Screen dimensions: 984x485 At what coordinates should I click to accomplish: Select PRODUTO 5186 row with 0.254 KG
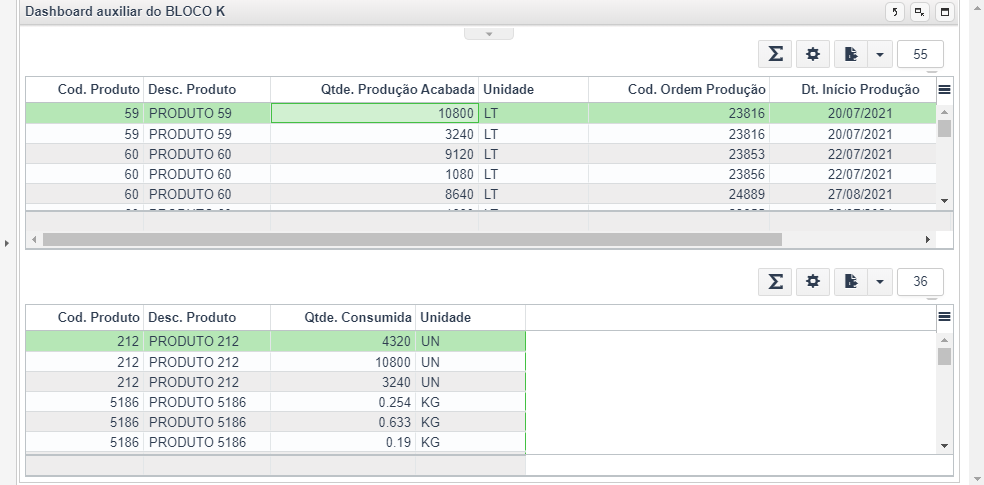275,402
